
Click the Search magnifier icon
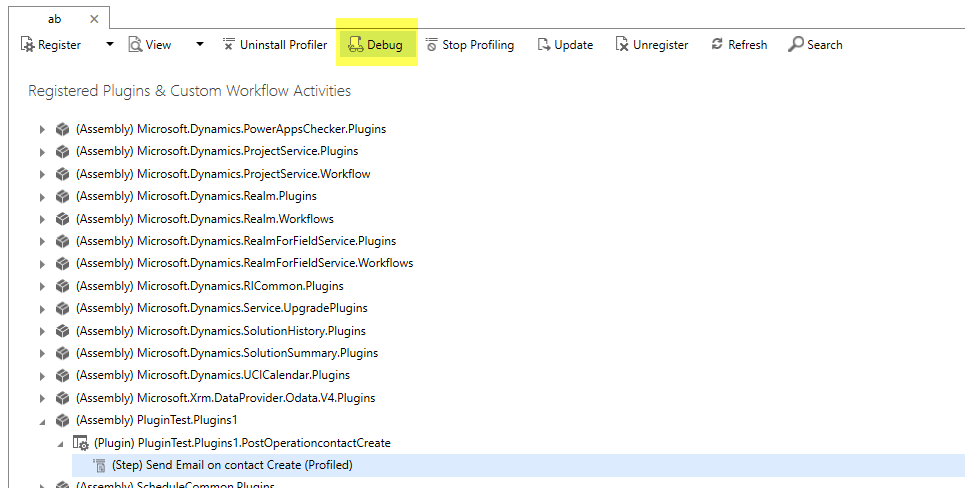tap(795, 44)
